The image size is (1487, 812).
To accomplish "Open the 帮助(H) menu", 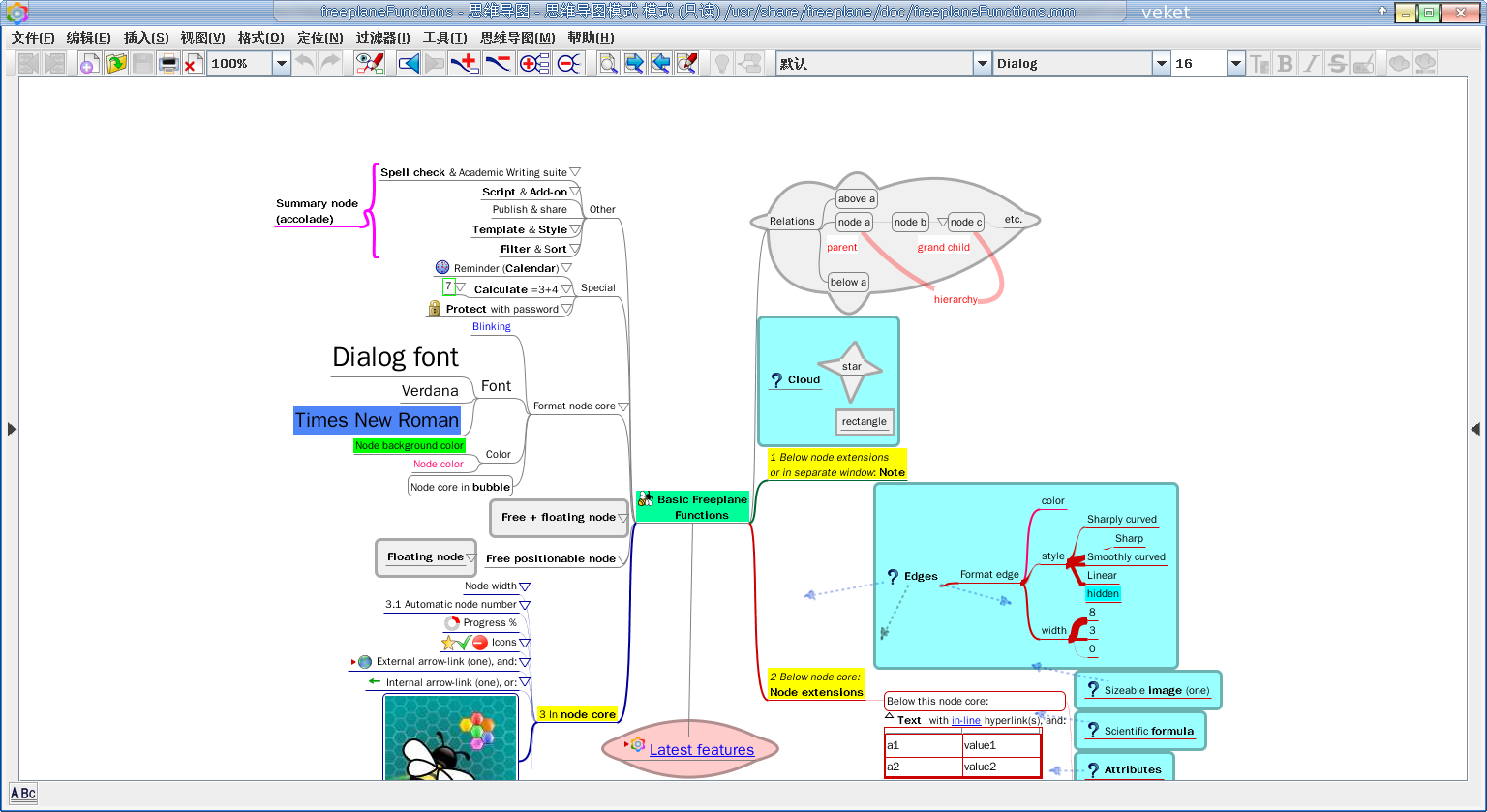I will (591, 37).
